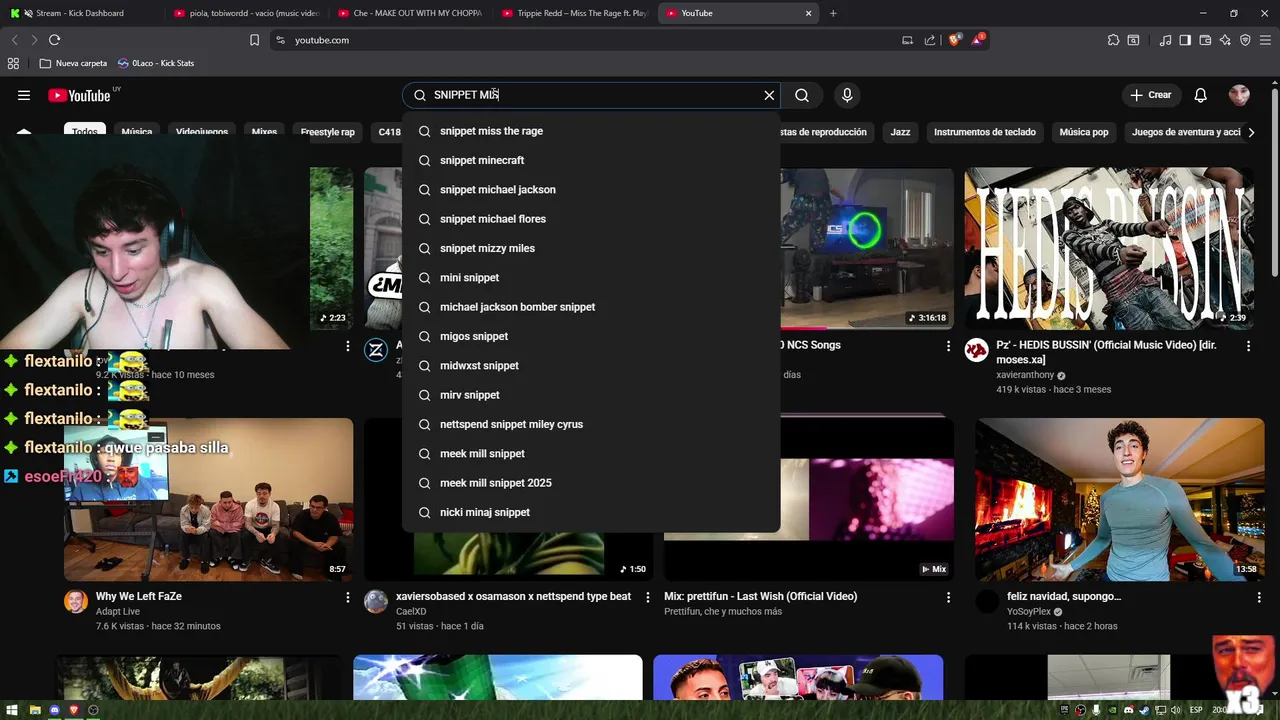Screen dimensions: 1280x720
Task: Open the xavieranthony channel link
Action: pyautogui.click(x=1025, y=375)
